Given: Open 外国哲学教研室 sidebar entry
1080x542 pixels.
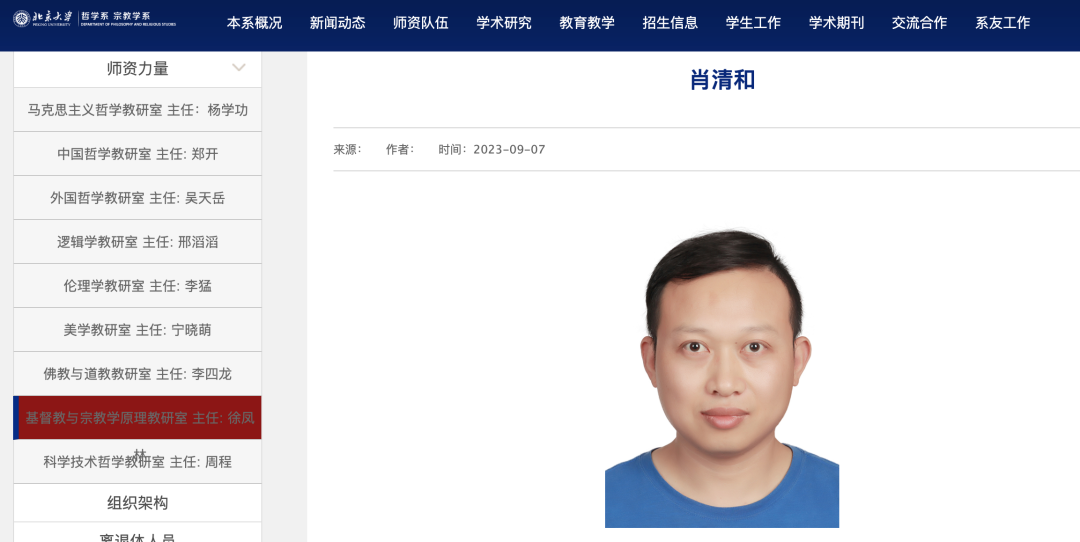Looking at the screenshot, I should (x=138, y=198).
